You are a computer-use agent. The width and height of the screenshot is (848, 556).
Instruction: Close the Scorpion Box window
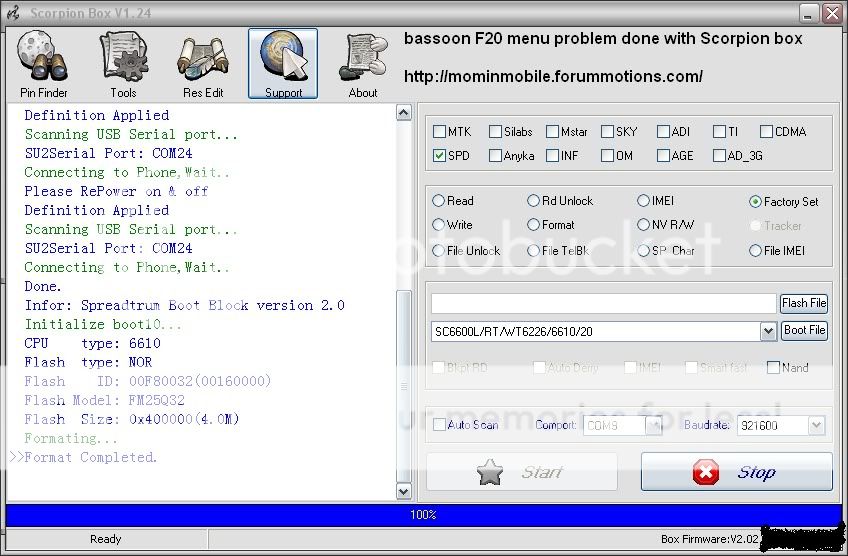tap(832, 13)
